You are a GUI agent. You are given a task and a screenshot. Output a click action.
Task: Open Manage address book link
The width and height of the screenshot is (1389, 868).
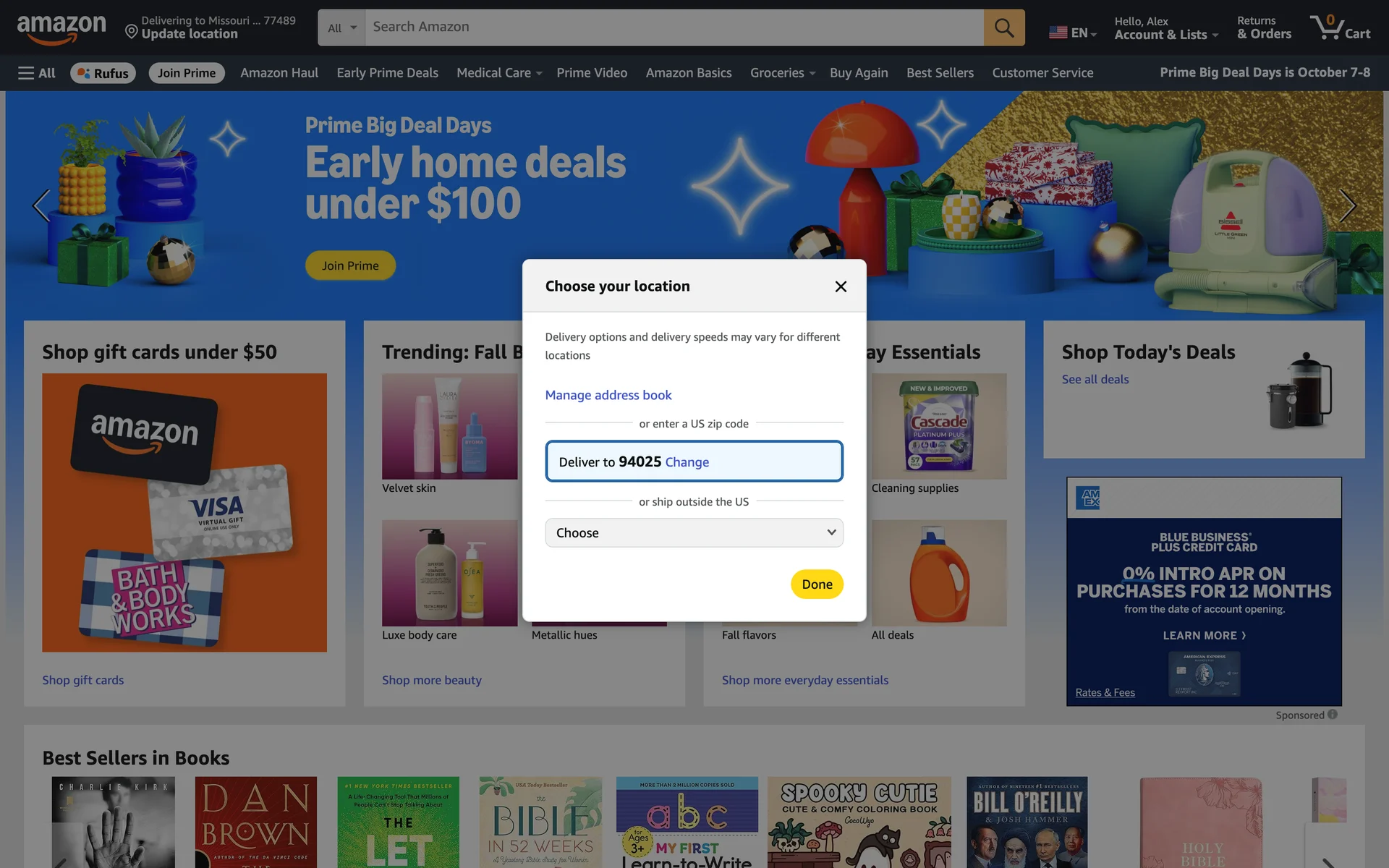(608, 395)
